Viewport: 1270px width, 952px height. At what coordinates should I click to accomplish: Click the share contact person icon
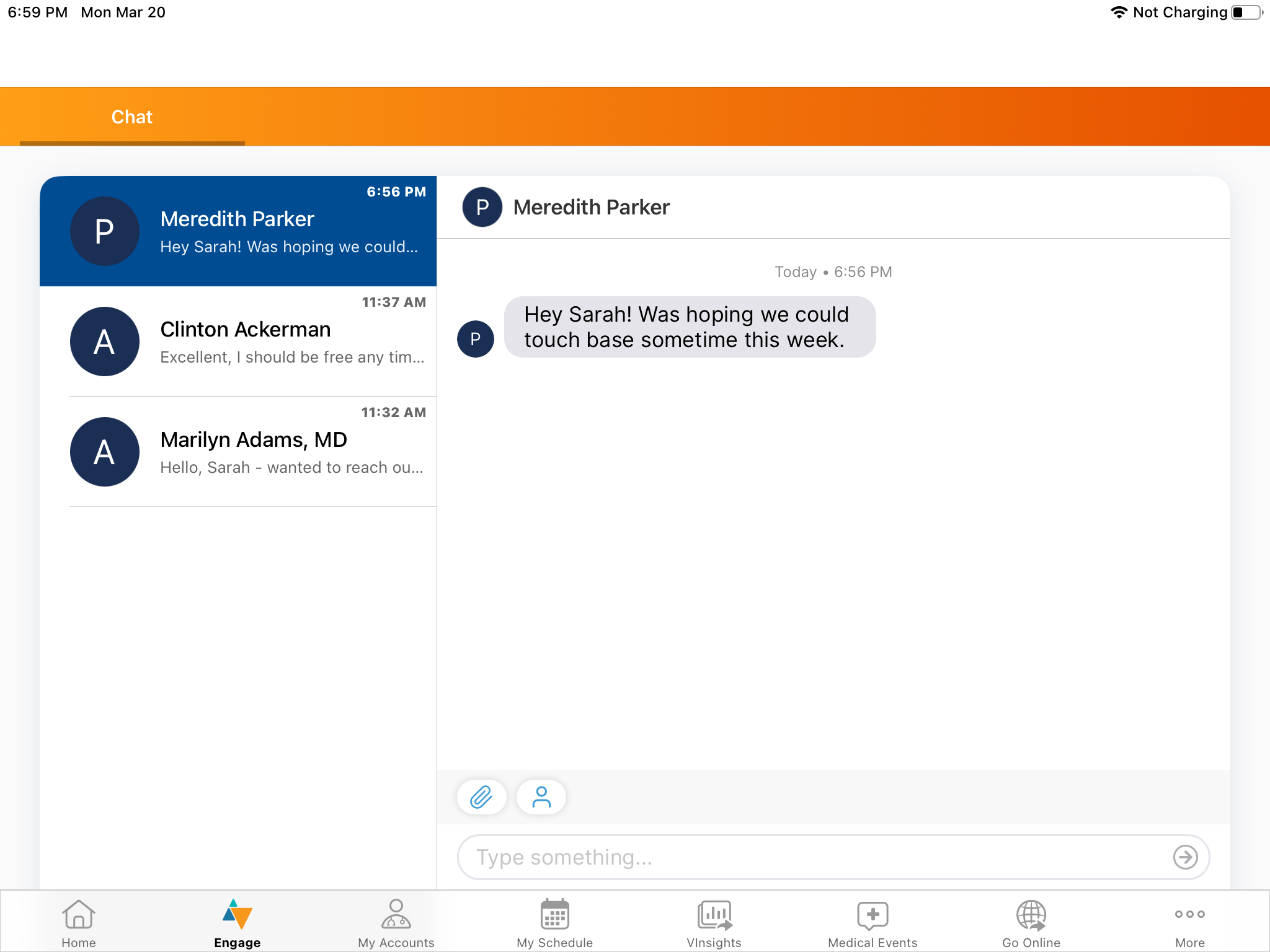[541, 797]
